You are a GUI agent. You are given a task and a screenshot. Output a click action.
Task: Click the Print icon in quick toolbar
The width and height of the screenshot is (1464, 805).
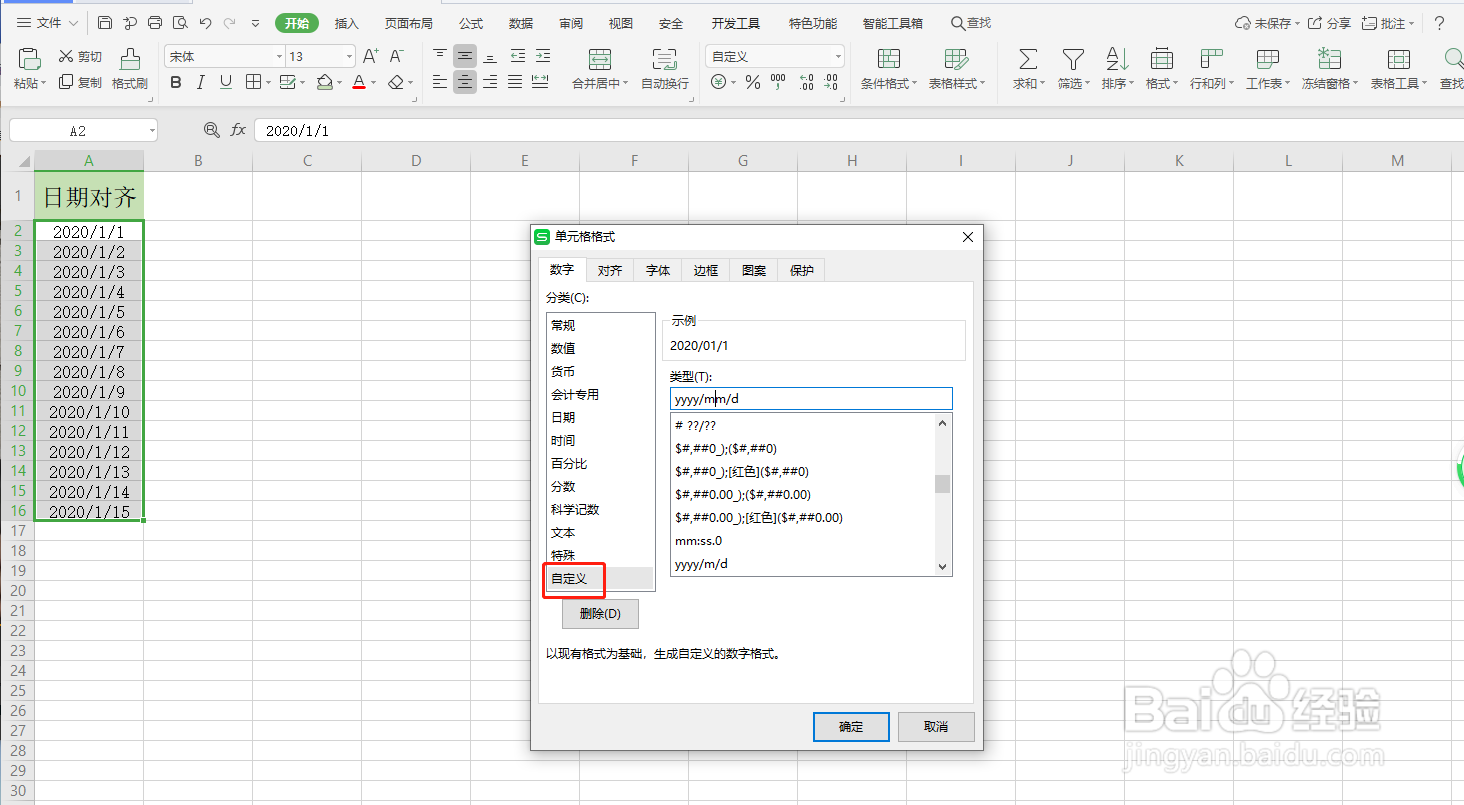pyautogui.click(x=155, y=23)
